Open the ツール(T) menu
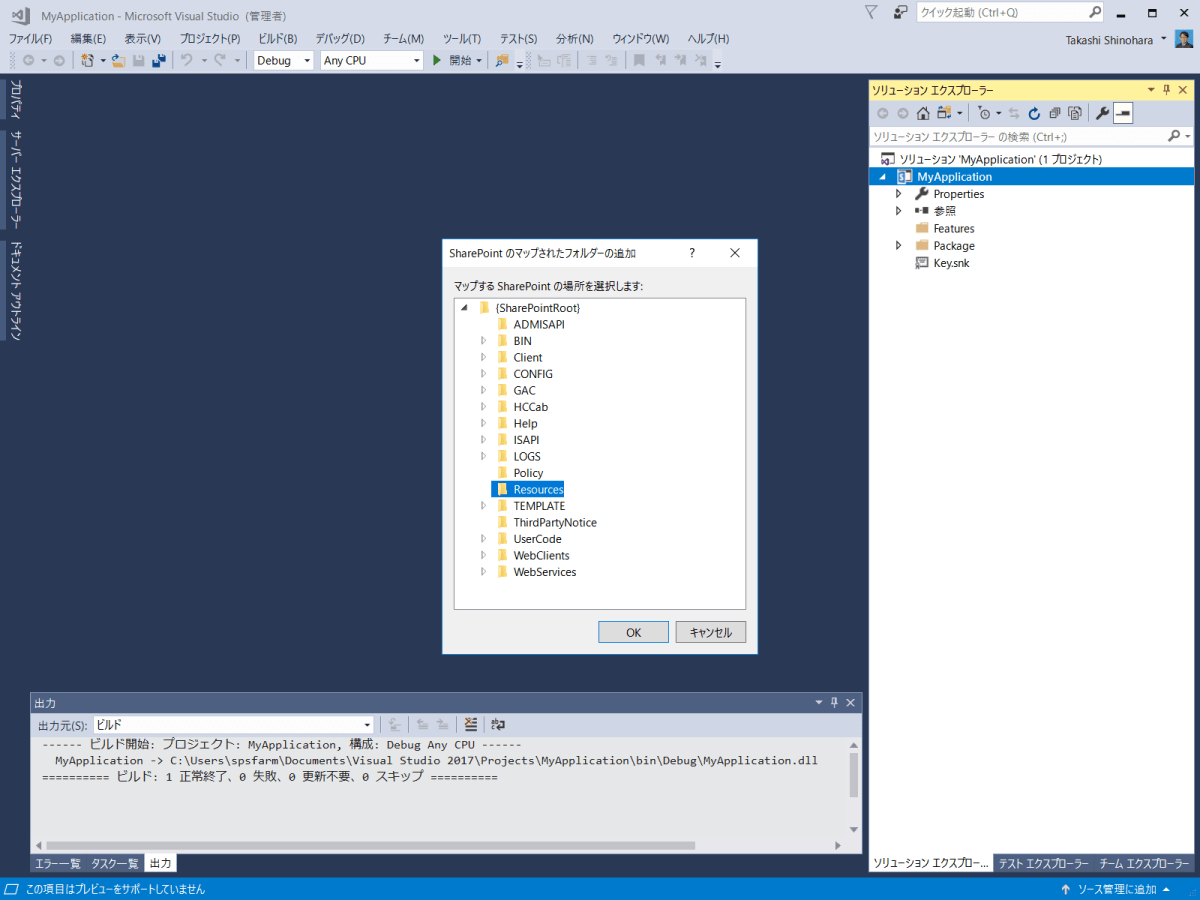1200x900 pixels. tap(462, 38)
